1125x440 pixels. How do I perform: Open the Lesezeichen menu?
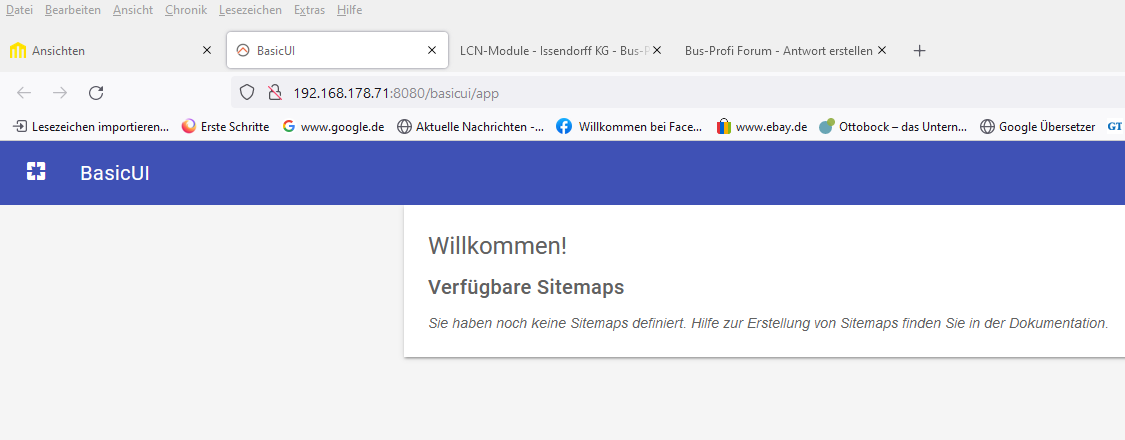[x=249, y=10]
